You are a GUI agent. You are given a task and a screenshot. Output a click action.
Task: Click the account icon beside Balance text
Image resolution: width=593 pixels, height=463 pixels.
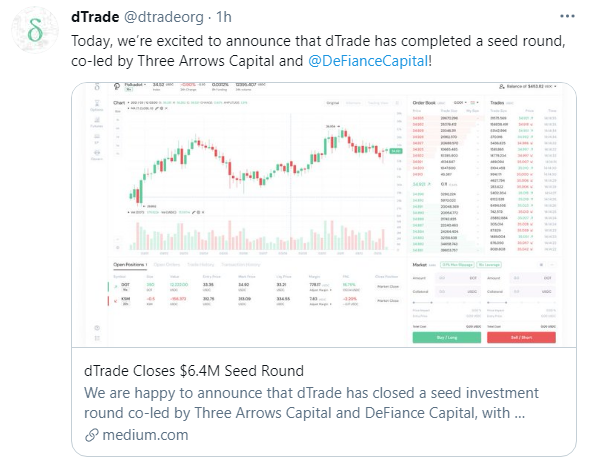tap(501, 87)
